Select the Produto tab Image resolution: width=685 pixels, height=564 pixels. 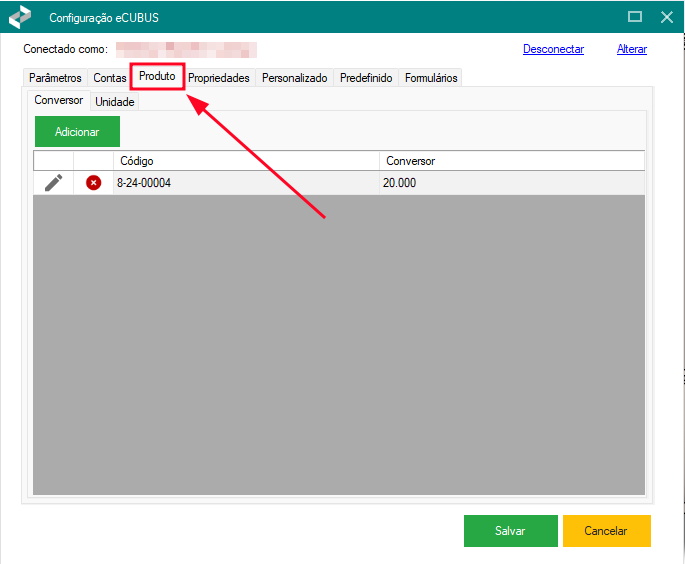(157, 77)
